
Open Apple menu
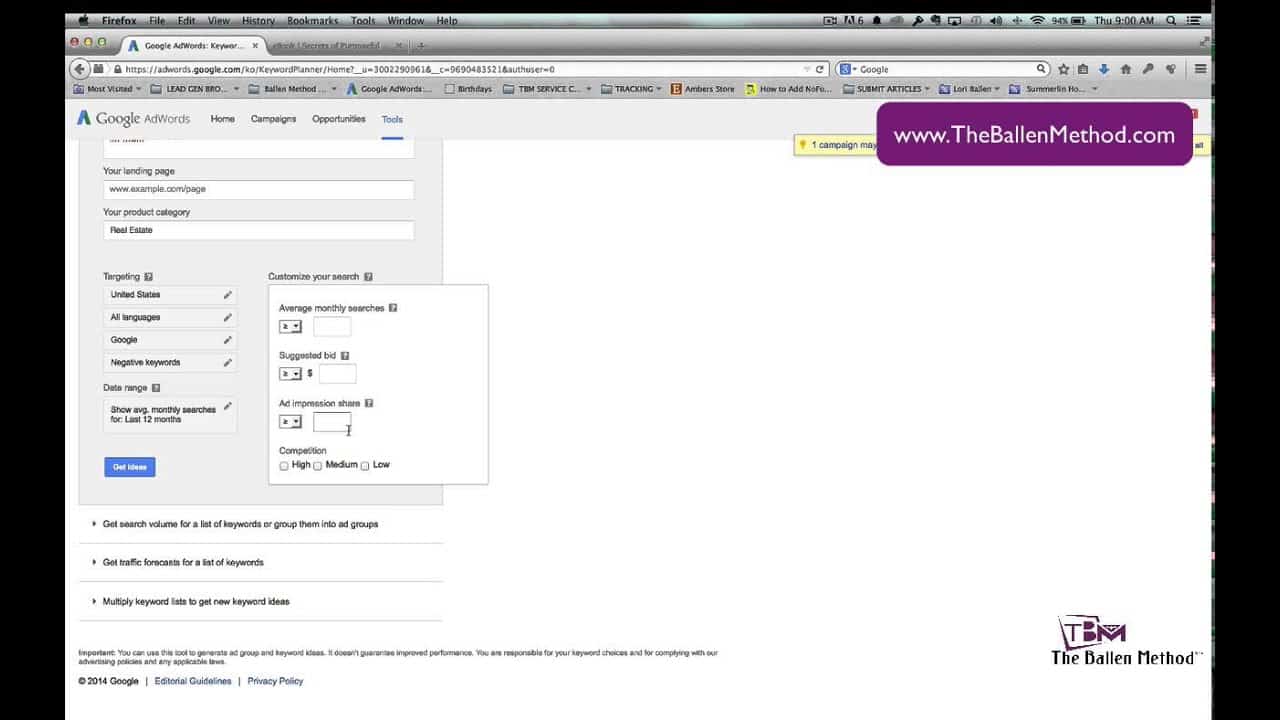pyautogui.click(x=83, y=20)
